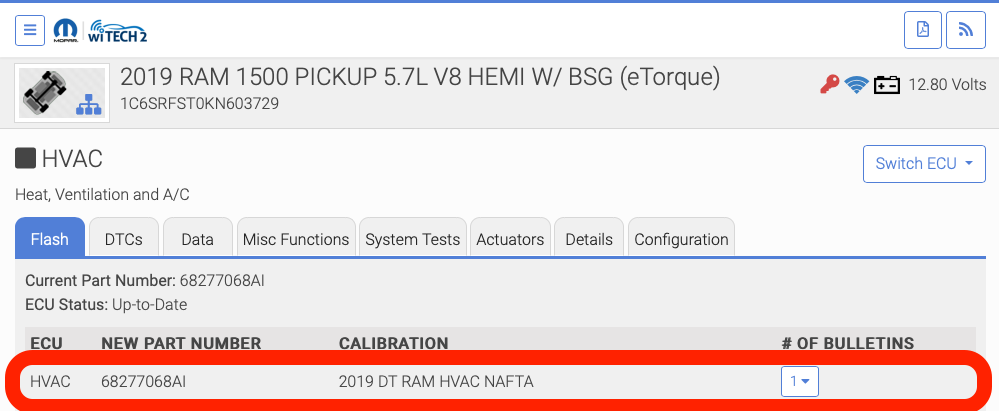The image size is (999, 411).
Task: Switch to the Actuators tab
Action: pos(510,239)
